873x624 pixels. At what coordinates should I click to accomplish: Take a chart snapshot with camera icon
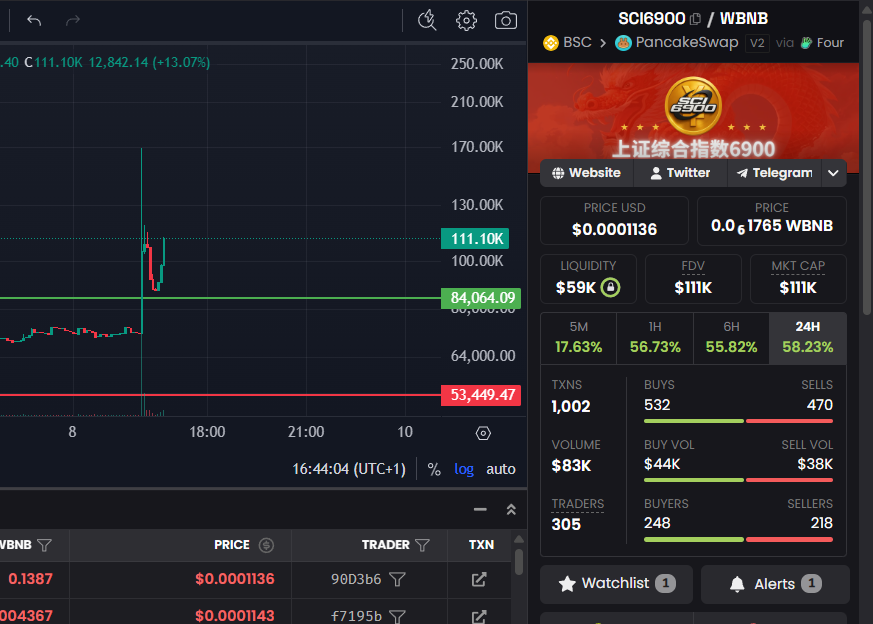pos(506,21)
